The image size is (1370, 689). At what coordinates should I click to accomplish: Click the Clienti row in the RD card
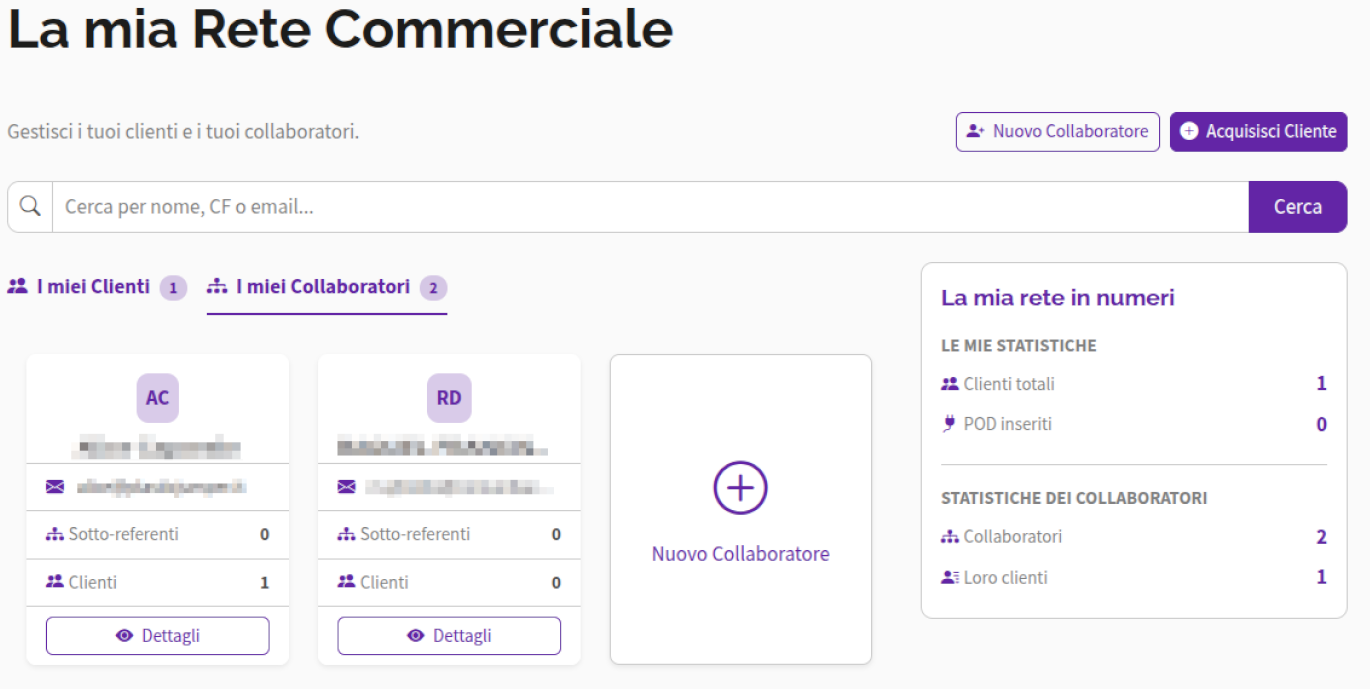[449, 582]
